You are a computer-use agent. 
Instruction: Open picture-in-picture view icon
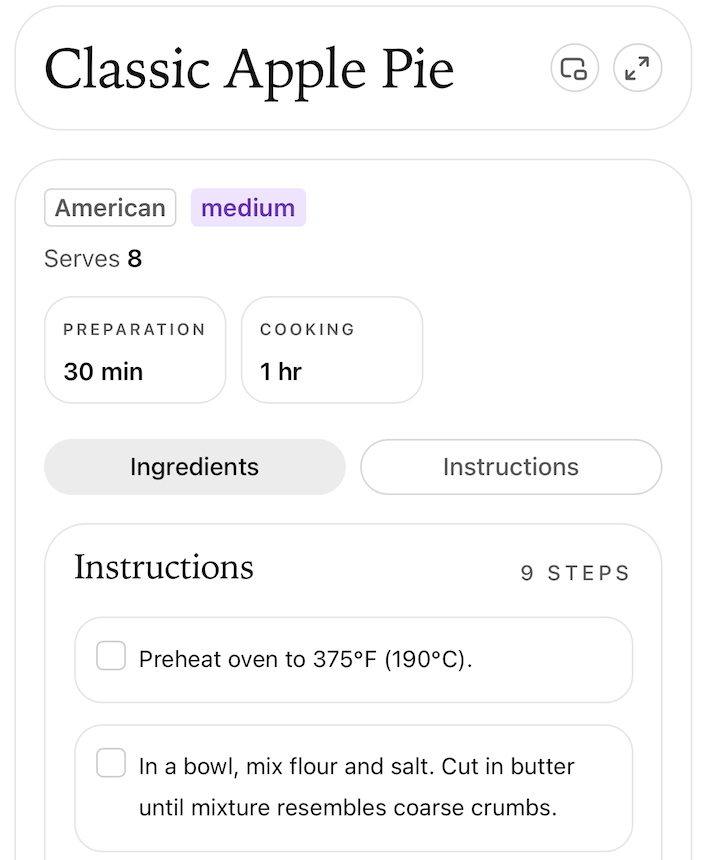pos(574,69)
